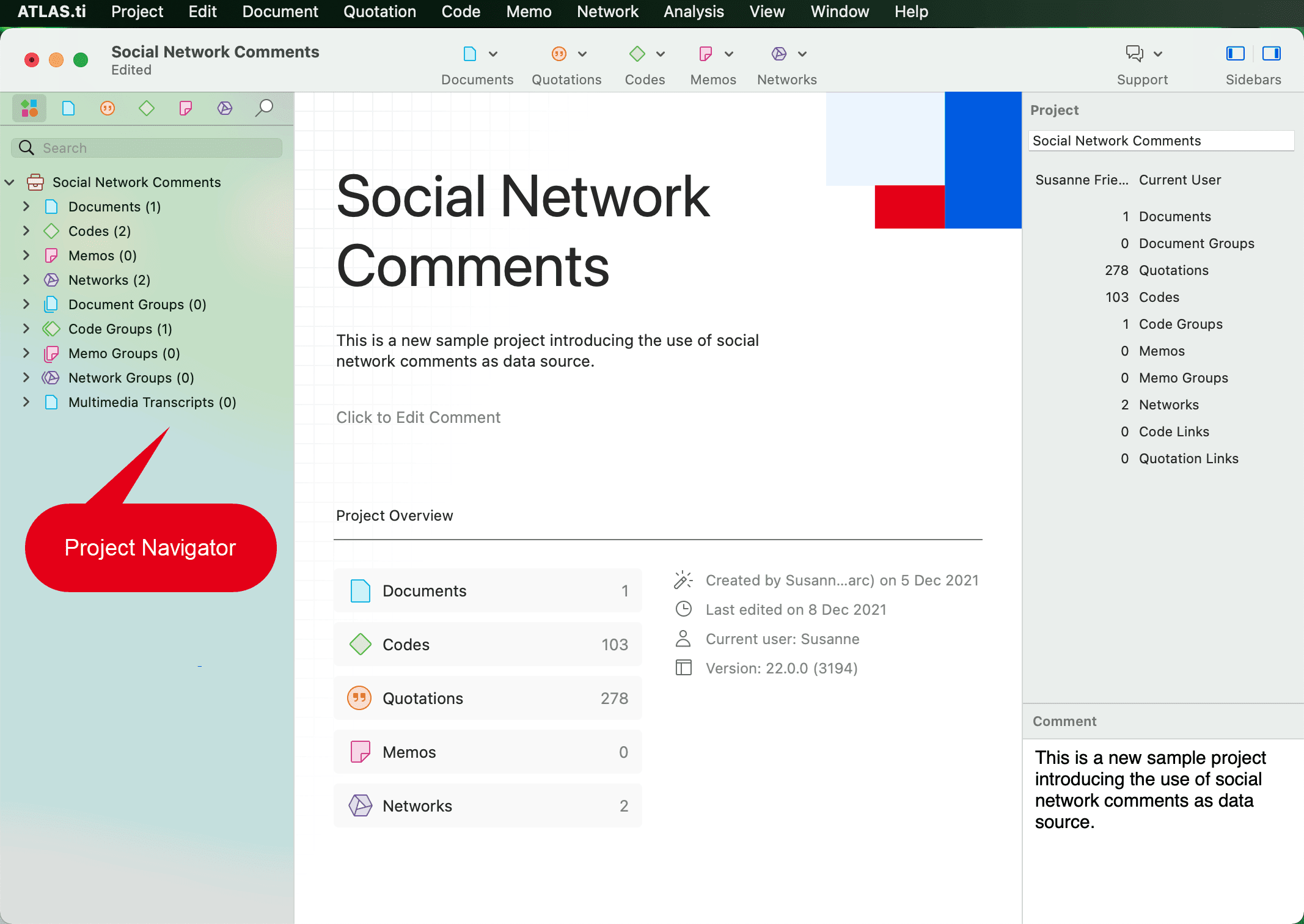Screen dimensions: 1304x924
Task: Open Support dropdown arrow
Action: click(x=1158, y=54)
